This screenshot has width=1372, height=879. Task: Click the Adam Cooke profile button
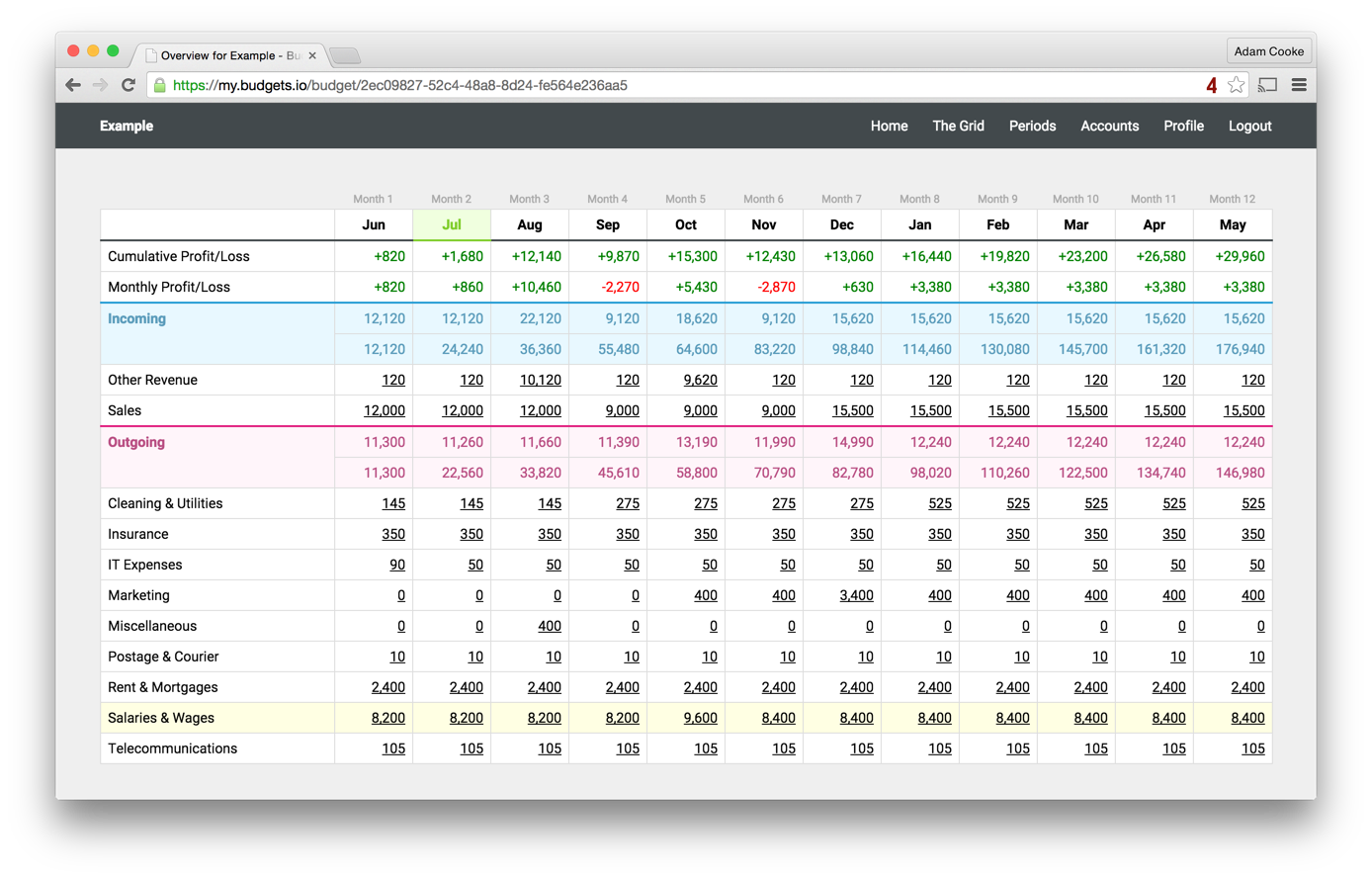click(x=1268, y=51)
